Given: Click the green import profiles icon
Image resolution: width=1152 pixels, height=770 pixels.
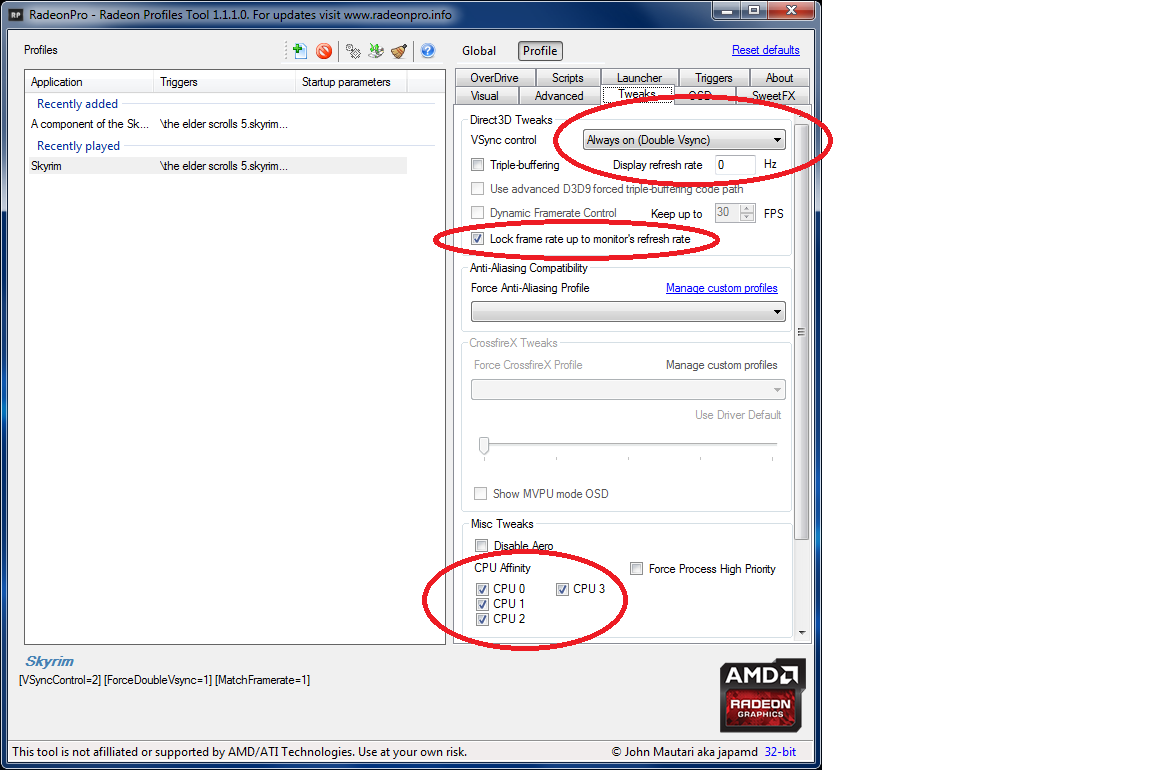Looking at the screenshot, I should [x=376, y=51].
